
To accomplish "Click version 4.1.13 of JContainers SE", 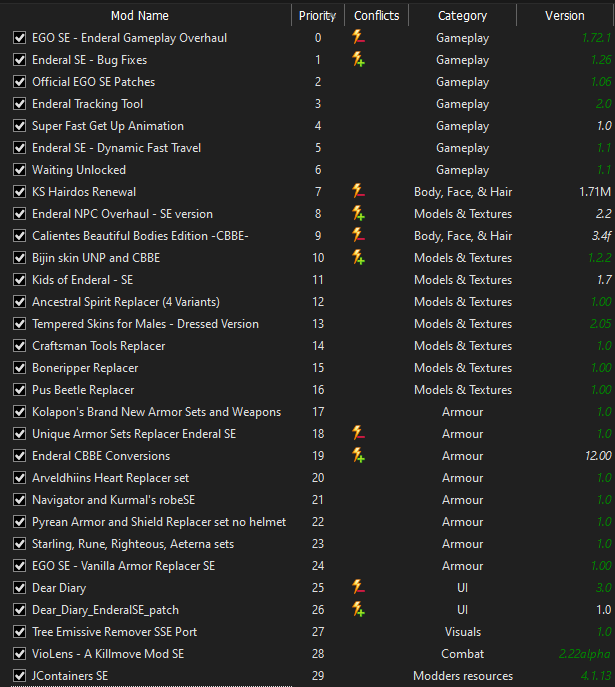I will pos(596,676).
